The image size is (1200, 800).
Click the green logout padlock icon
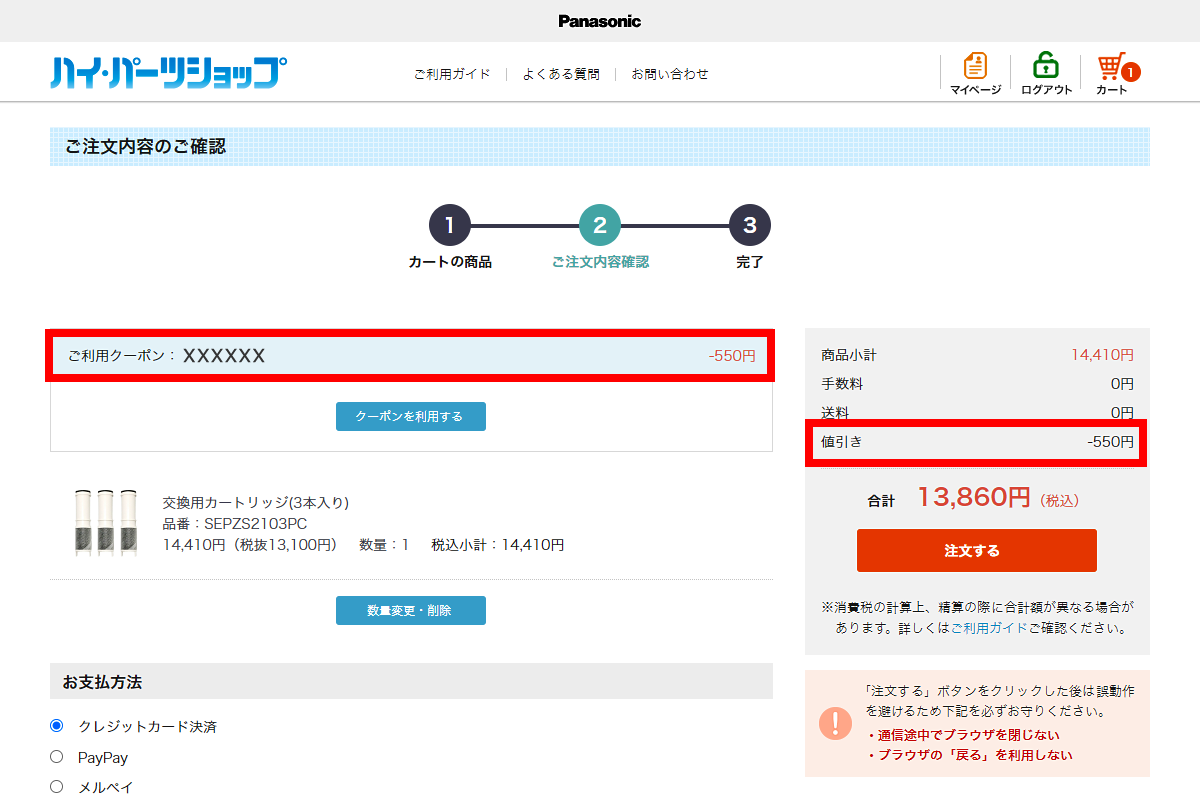point(1046,67)
